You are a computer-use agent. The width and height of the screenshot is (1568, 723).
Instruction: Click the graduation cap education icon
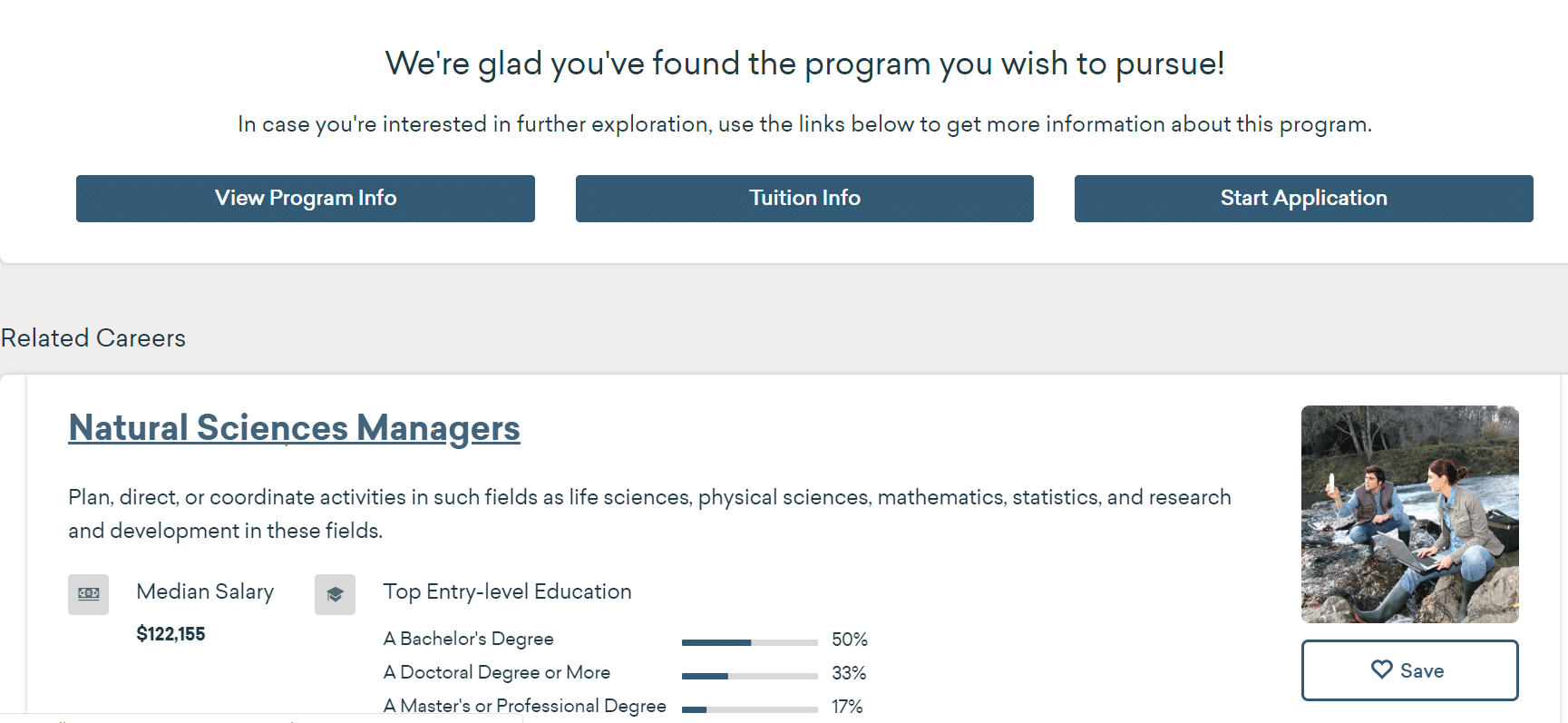point(335,594)
